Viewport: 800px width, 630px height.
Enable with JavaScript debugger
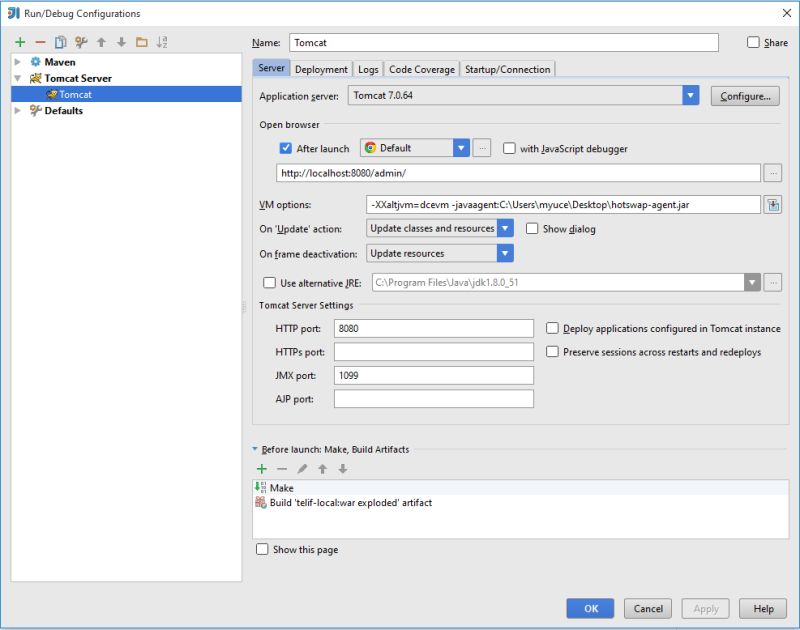[509, 148]
